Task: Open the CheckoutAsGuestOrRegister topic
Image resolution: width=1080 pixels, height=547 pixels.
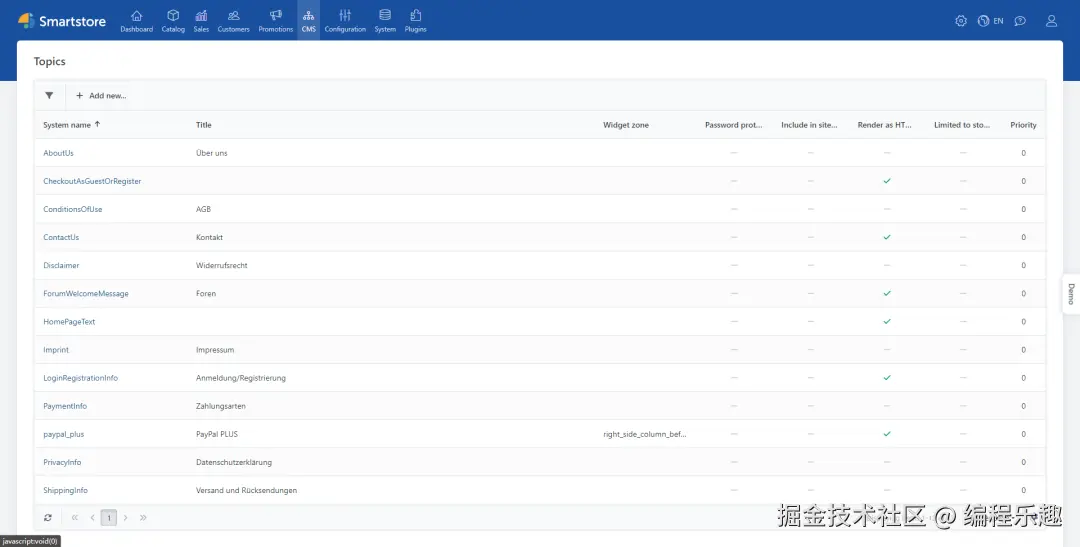Action: pyautogui.click(x=92, y=181)
